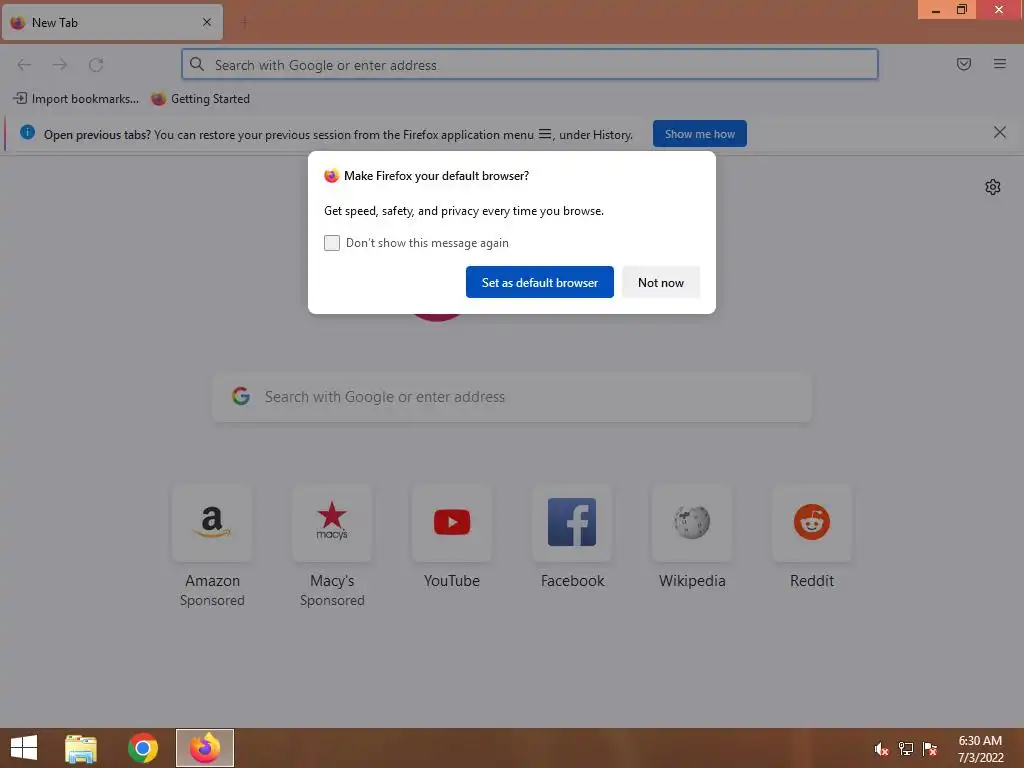Click the muted volume tray icon

point(882,749)
